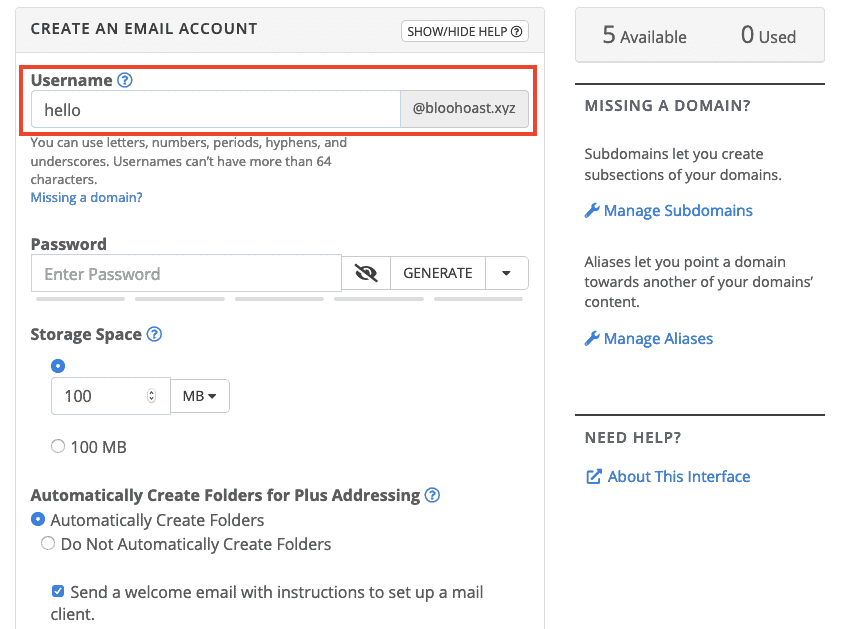Click the Username help question mark icon
841x629 pixels.
(125, 80)
